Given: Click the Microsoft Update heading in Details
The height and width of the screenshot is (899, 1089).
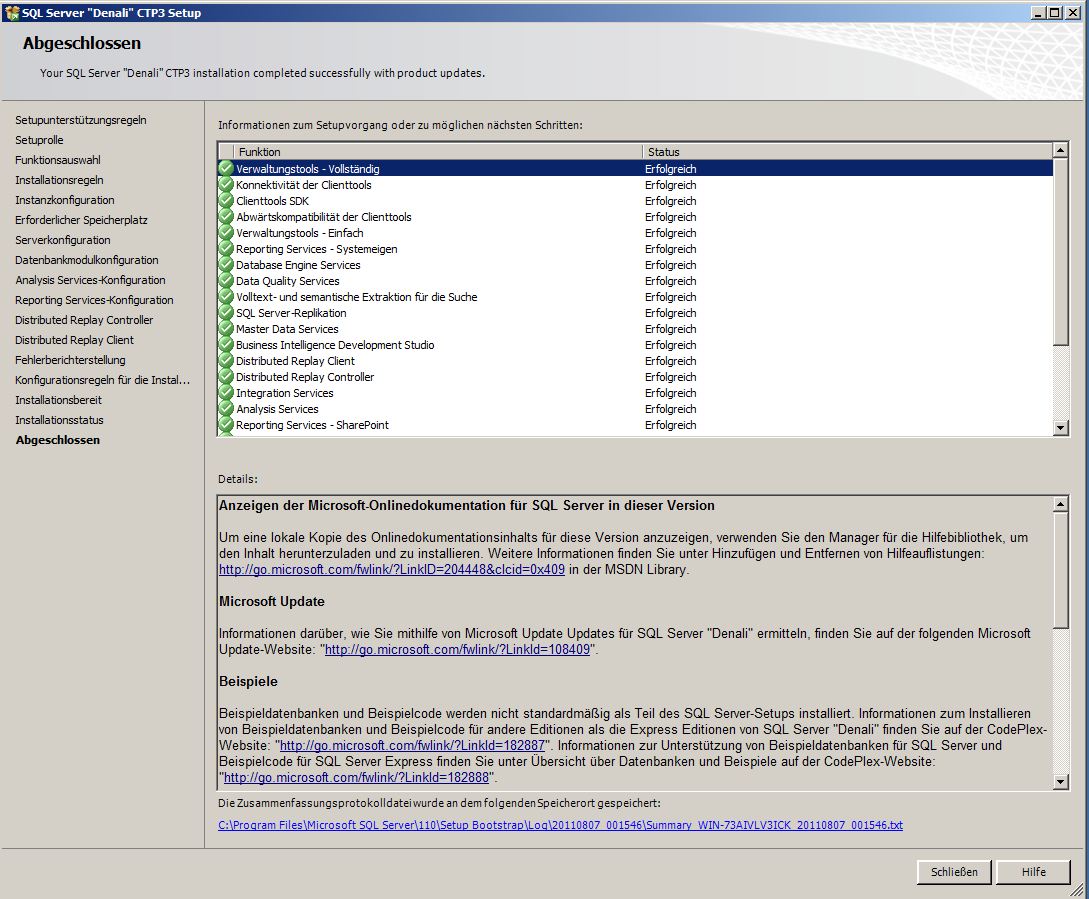Looking at the screenshot, I should tap(272, 601).
